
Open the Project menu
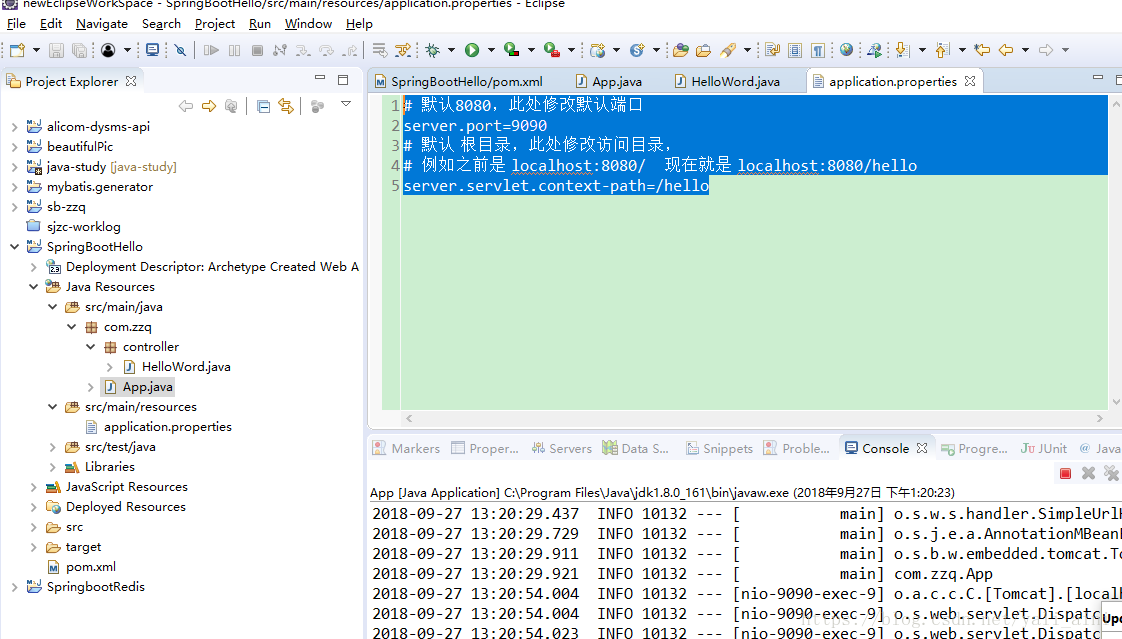[215, 24]
